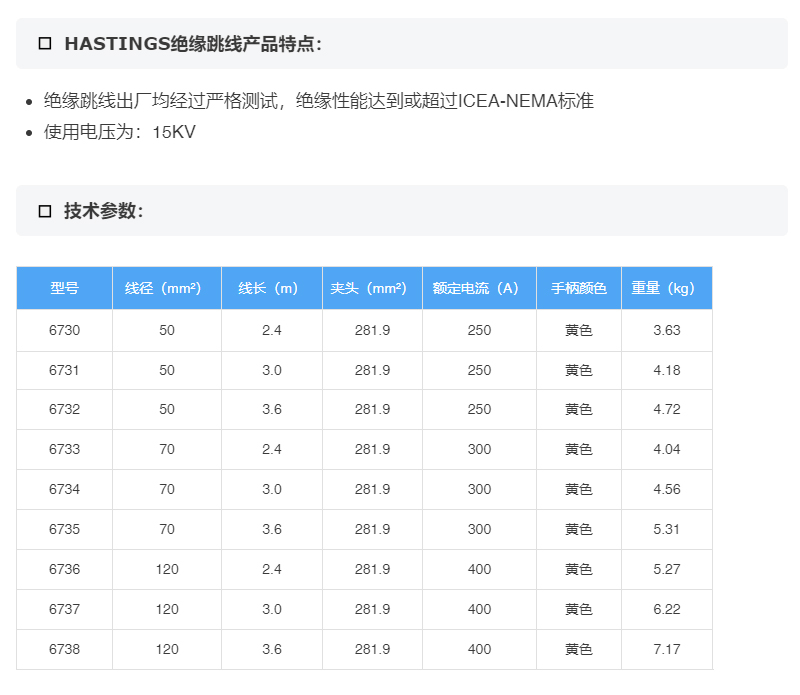Image resolution: width=800 pixels, height=695 pixels.
Task: Click weight value 4.04
Action: (667, 449)
